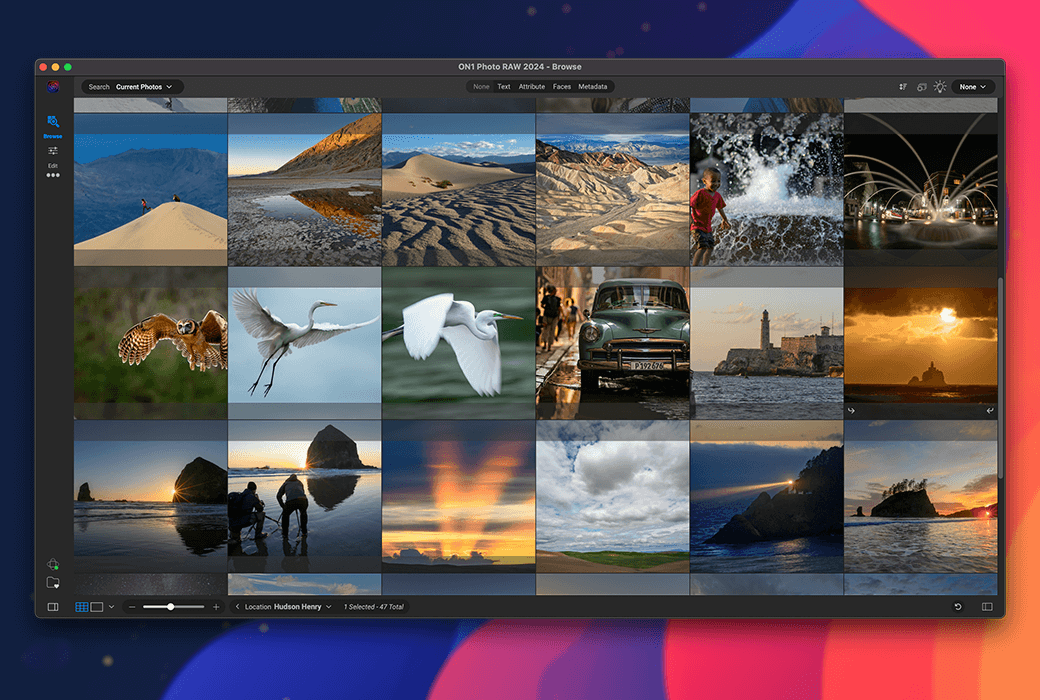The image size is (1040, 700).
Task: Rotate the orange sunset photo right arrow
Action: pyautogui.click(x=990, y=411)
